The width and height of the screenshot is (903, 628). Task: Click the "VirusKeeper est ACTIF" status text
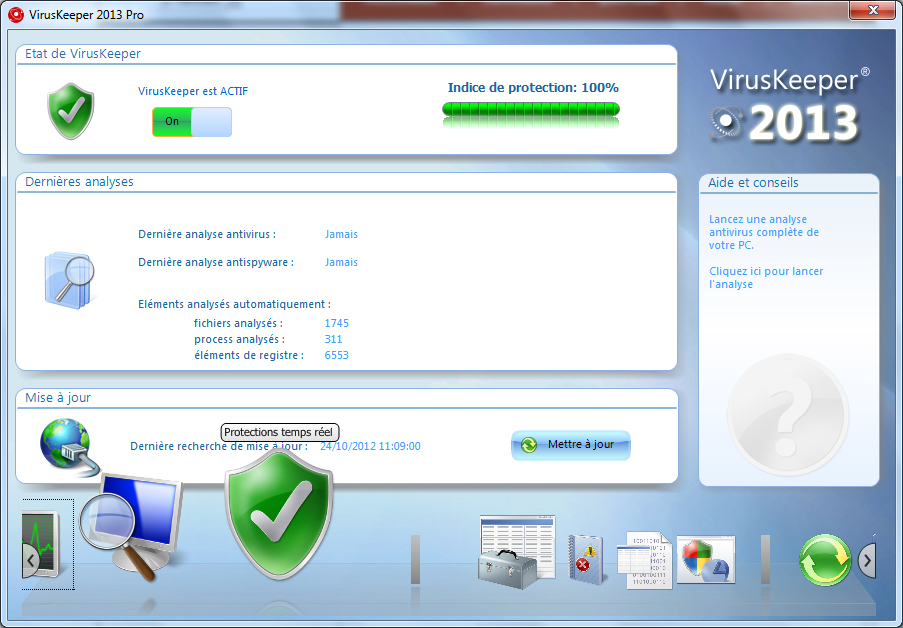pos(193,91)
